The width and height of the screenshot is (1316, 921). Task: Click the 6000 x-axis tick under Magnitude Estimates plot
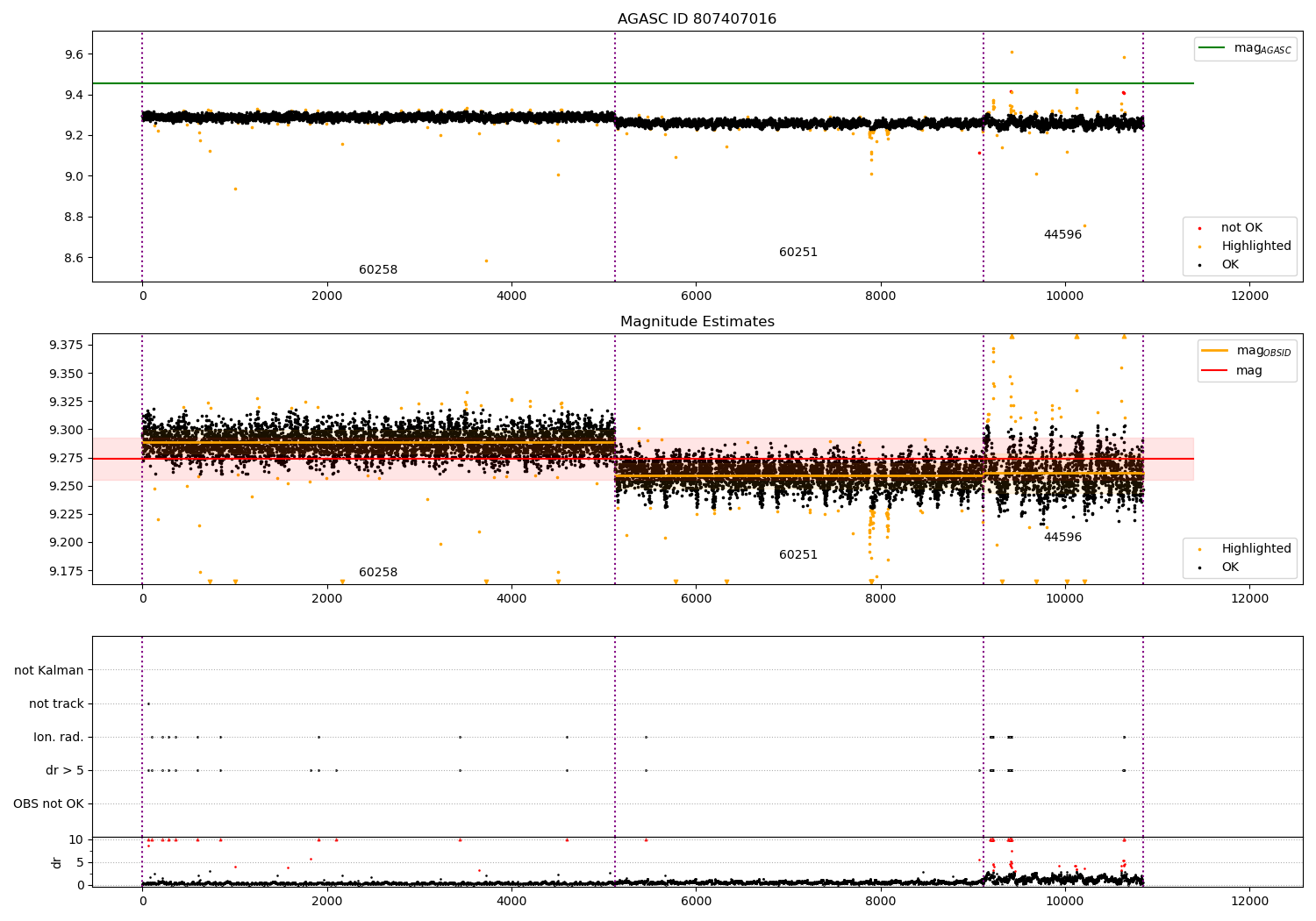696,599
